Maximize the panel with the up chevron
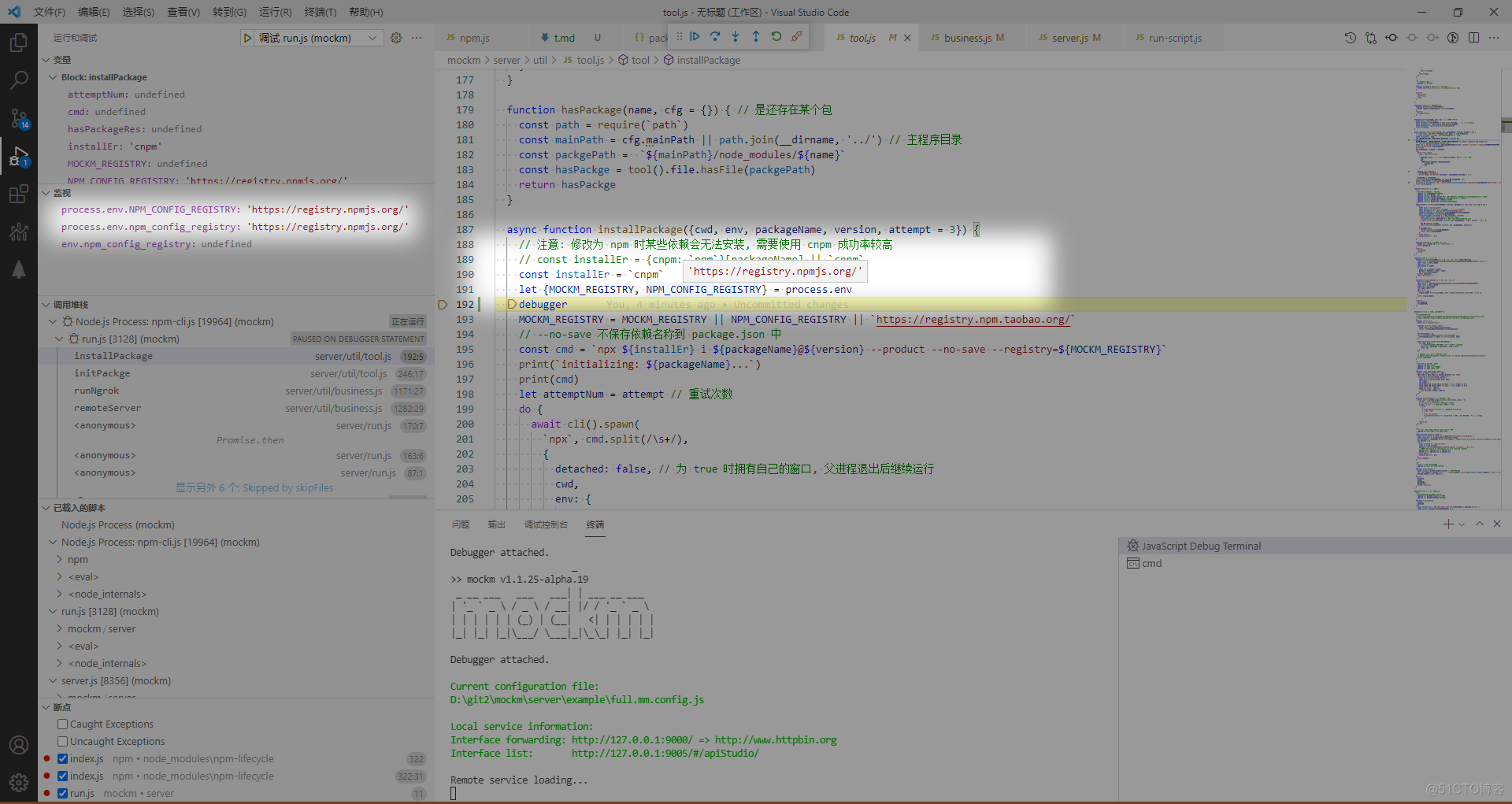The width and height of the screenshot is (1512, 804). pos(1480,524)
